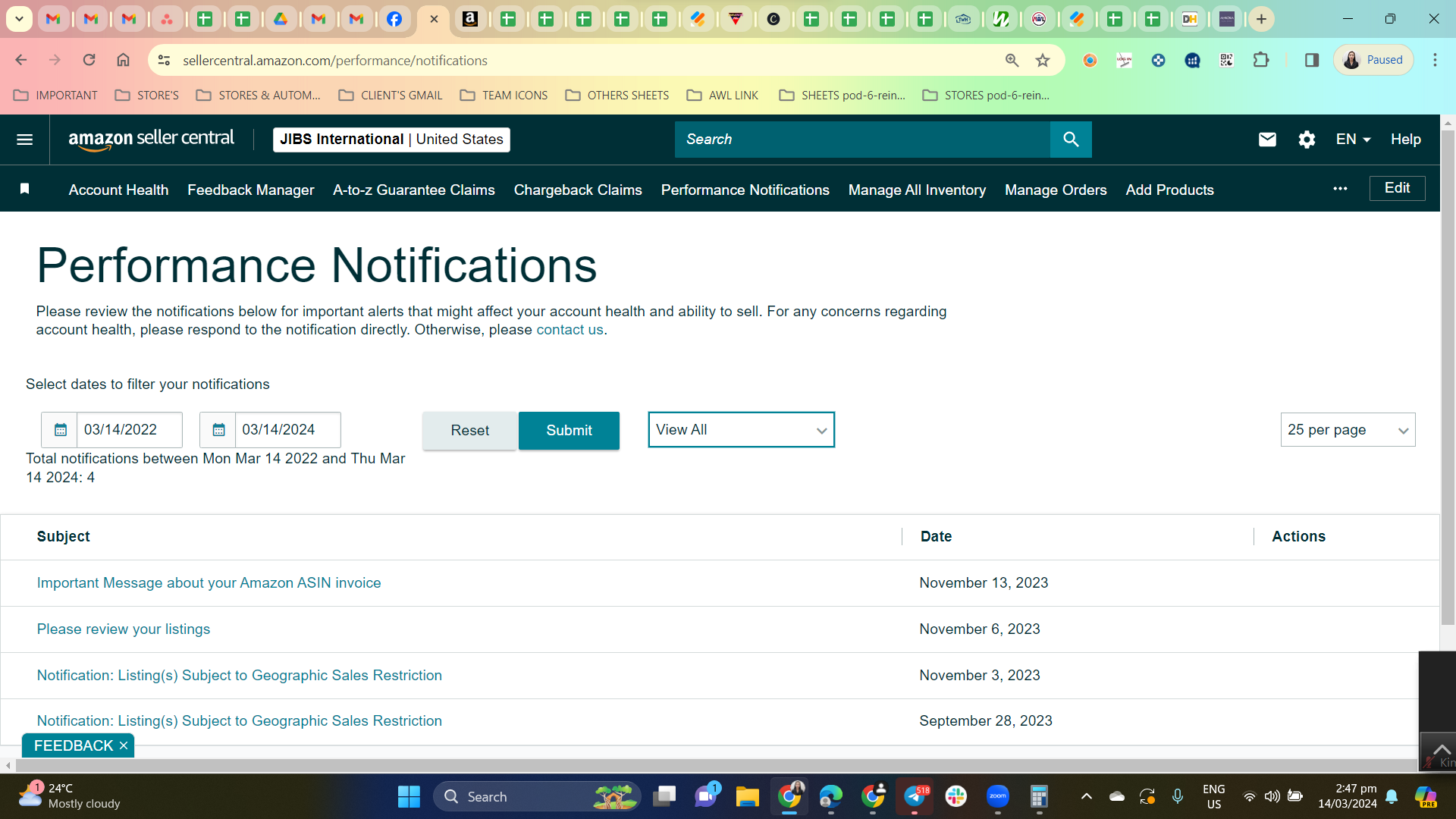Edit the end date field 03/14/2024
This screenshot has width=1456, height=819.
point(288,430)
